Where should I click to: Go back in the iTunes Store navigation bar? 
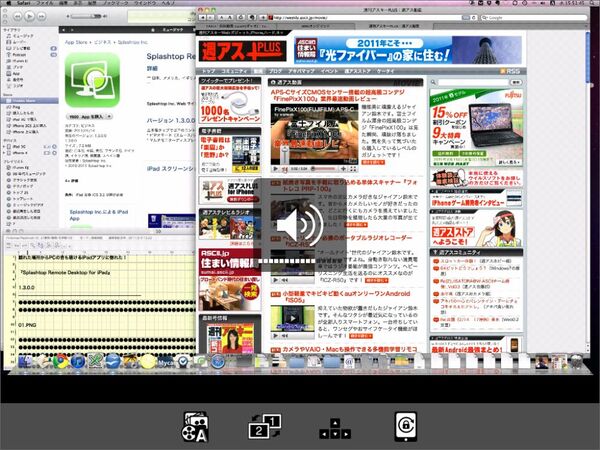(64, 29)
